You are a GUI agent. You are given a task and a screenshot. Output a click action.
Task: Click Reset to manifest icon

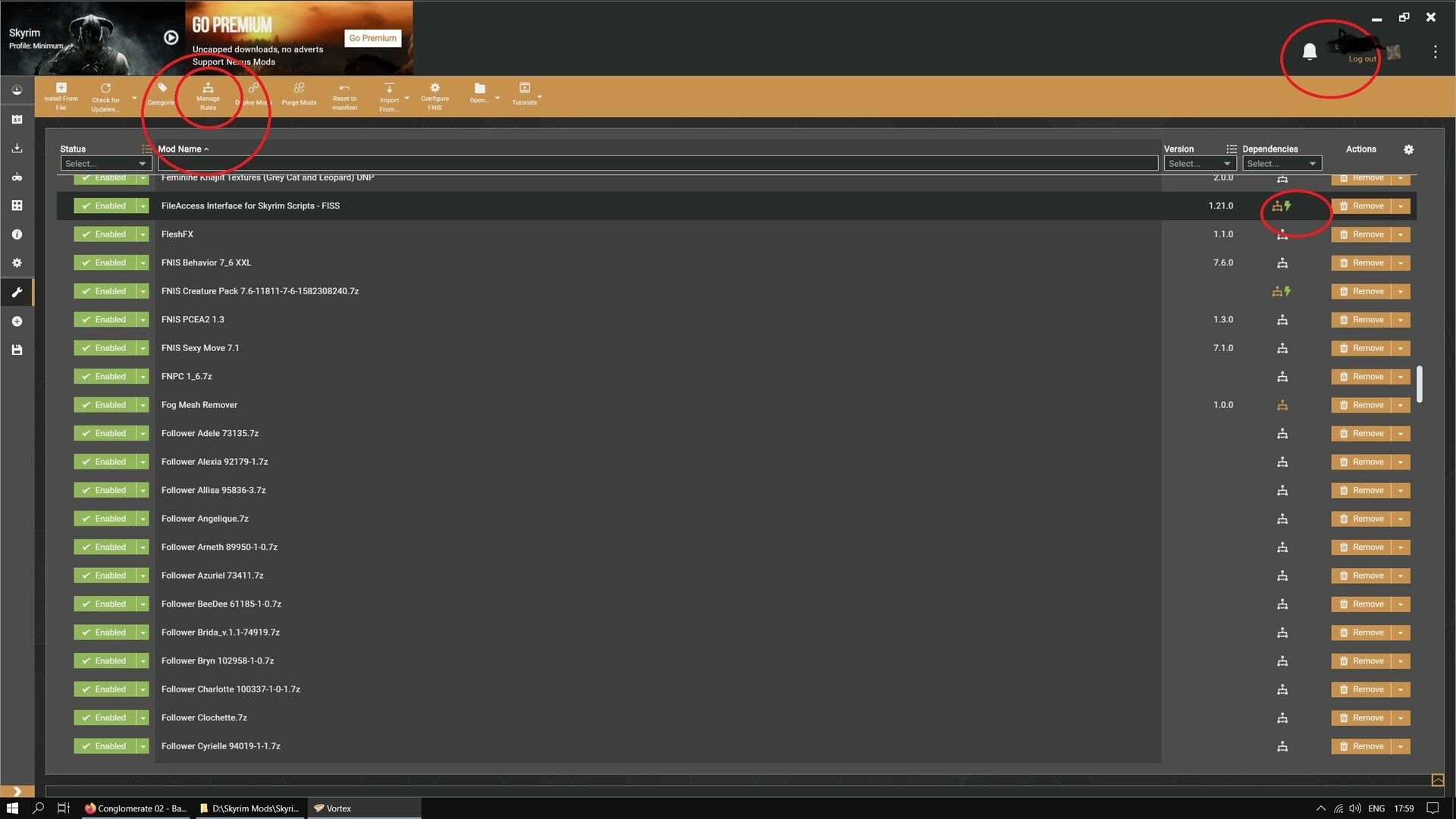point(344,96)
